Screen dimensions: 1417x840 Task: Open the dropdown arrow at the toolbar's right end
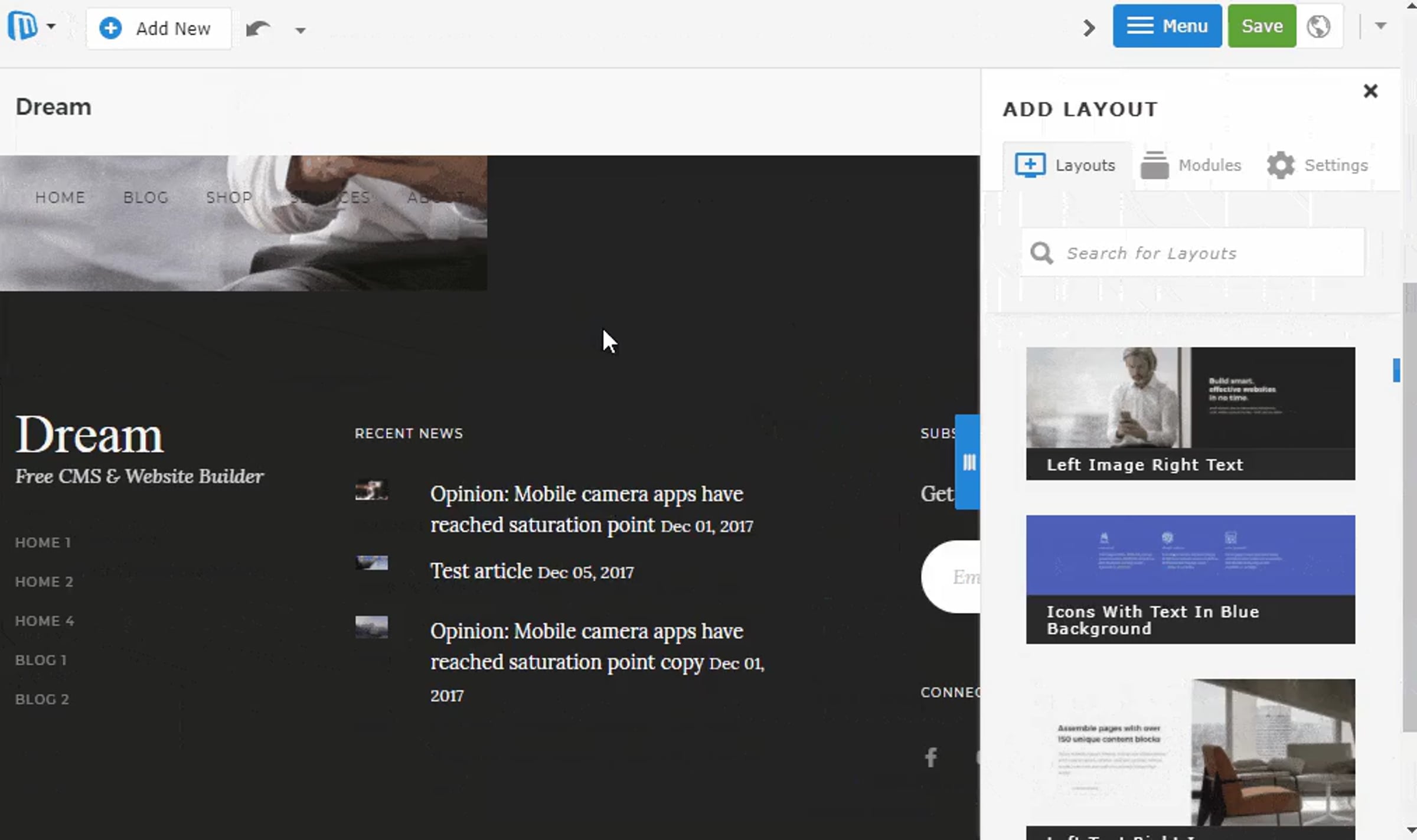pyautogui.click(x=1380, y=25)
